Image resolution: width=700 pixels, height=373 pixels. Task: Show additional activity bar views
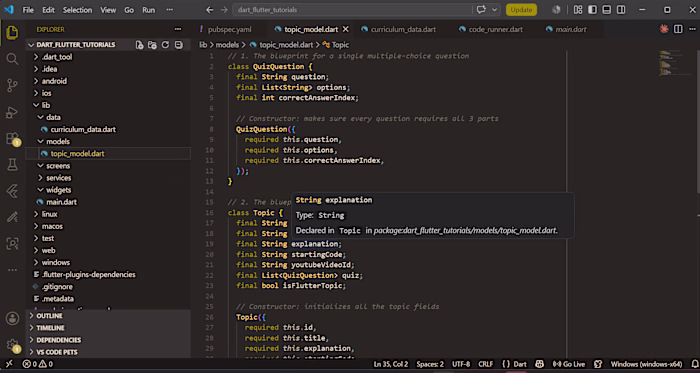coord(12,270)
